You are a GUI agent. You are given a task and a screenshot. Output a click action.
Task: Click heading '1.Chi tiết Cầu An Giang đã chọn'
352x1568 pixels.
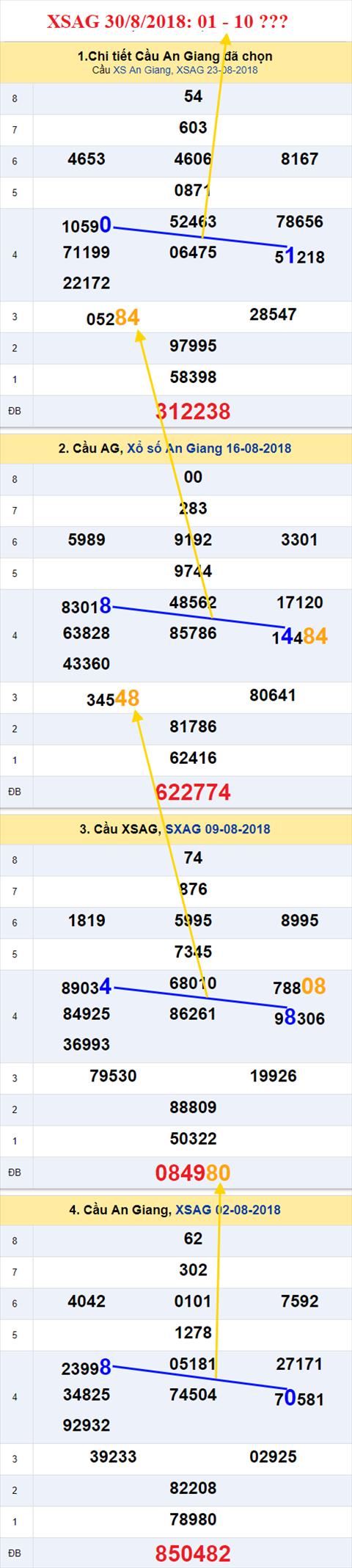pos(175,56)
